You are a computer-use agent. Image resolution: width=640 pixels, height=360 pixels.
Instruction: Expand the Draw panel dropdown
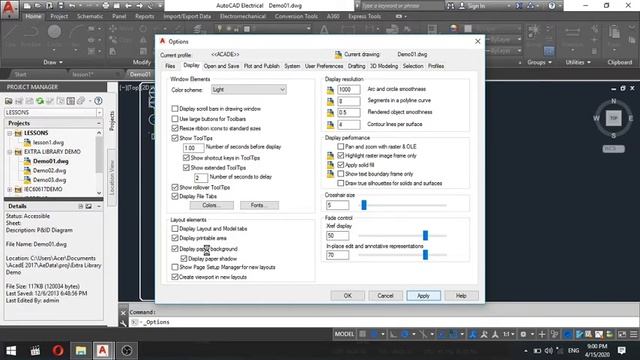pos(53,62)
